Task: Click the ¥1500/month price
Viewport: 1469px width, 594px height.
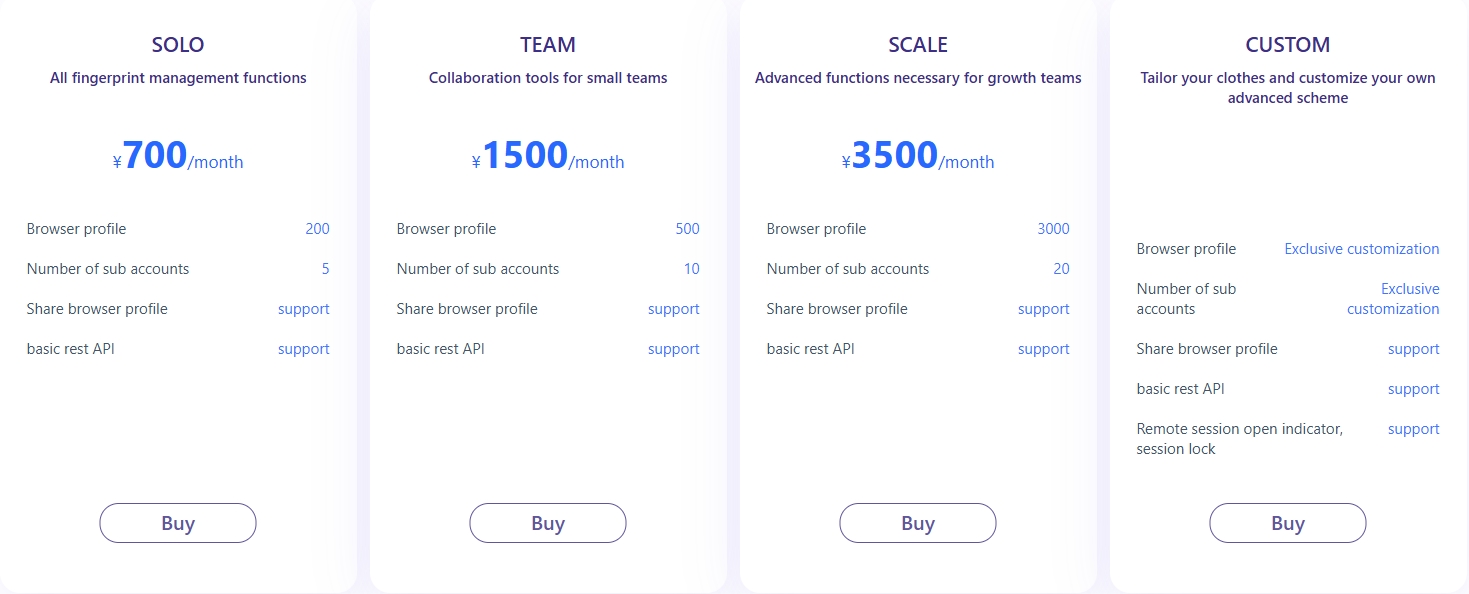Action: [548, 157]
